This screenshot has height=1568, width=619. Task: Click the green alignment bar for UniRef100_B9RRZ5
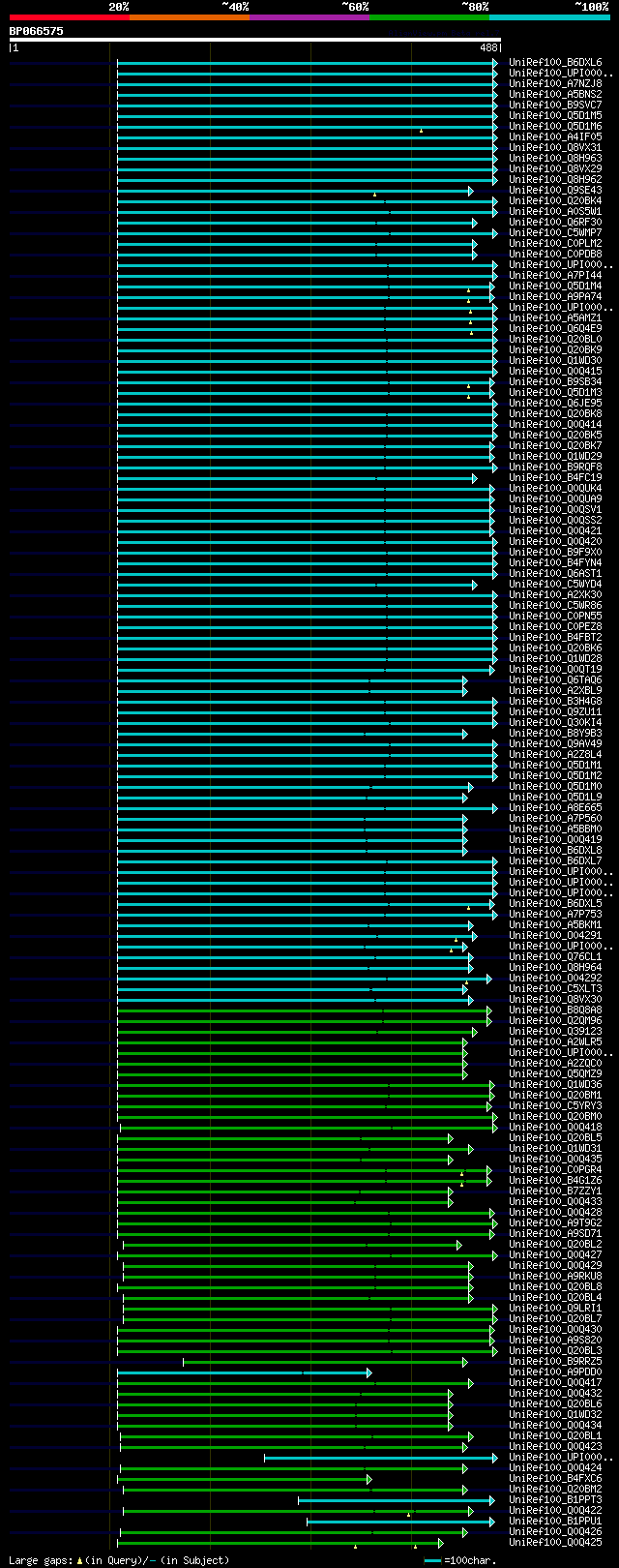[324, 1362]
